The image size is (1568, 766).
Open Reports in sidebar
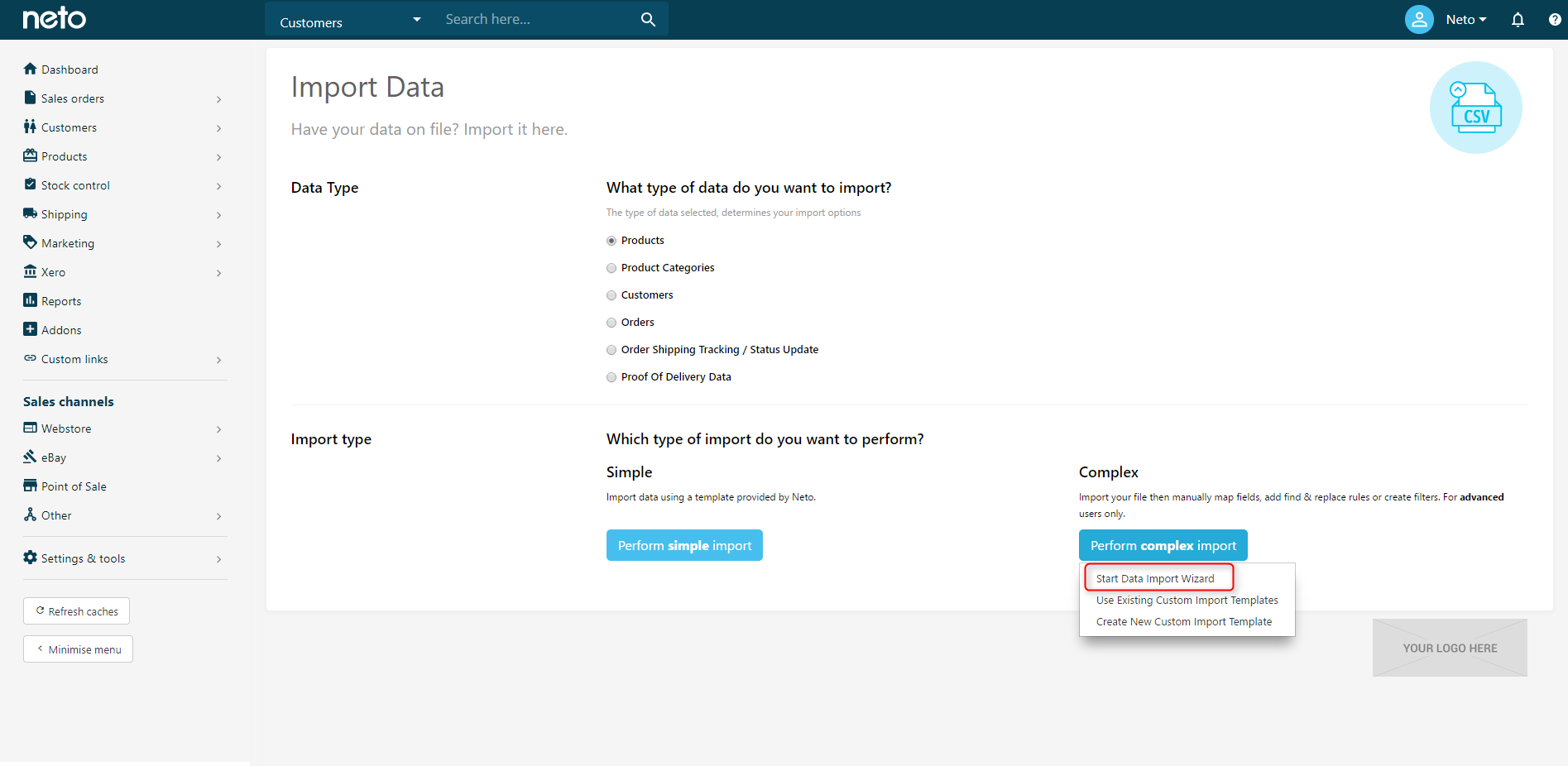[61, 301]
